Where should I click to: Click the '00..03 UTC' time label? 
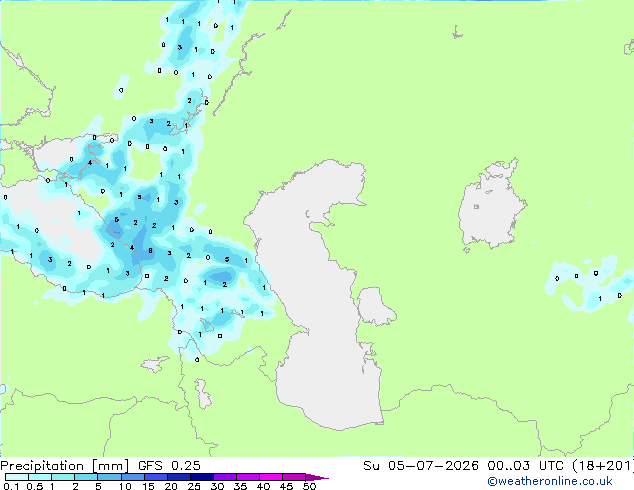[x=525, y=466]
